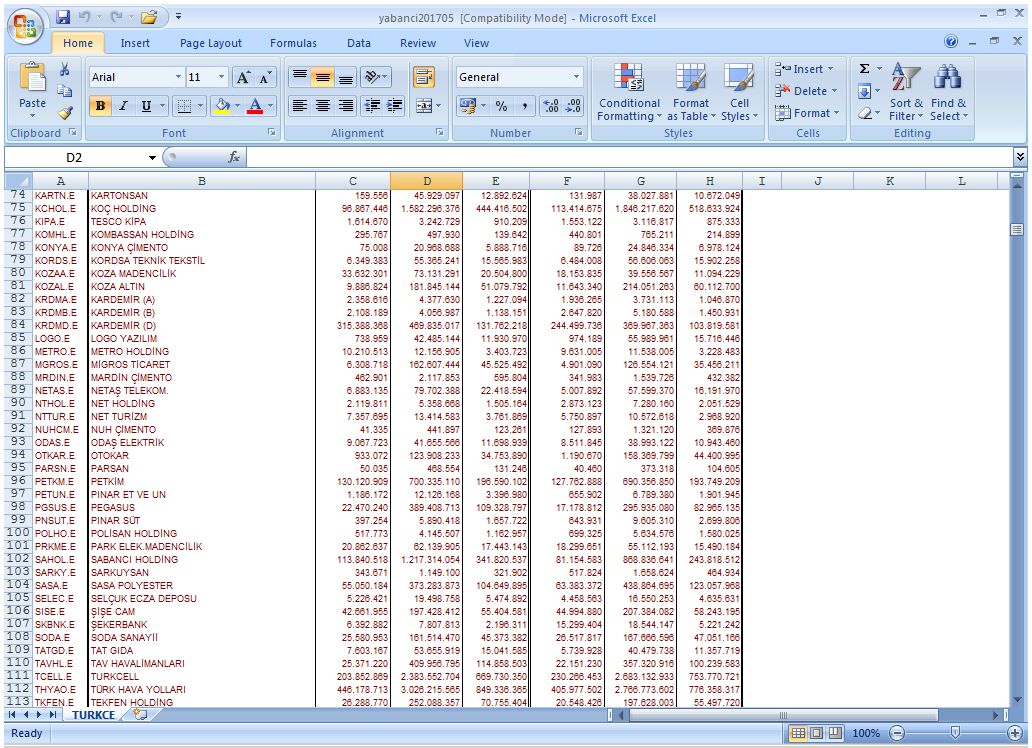Open the Review tab
Viewport: 1032px width, 748px height.
click(x=418, y=43)
